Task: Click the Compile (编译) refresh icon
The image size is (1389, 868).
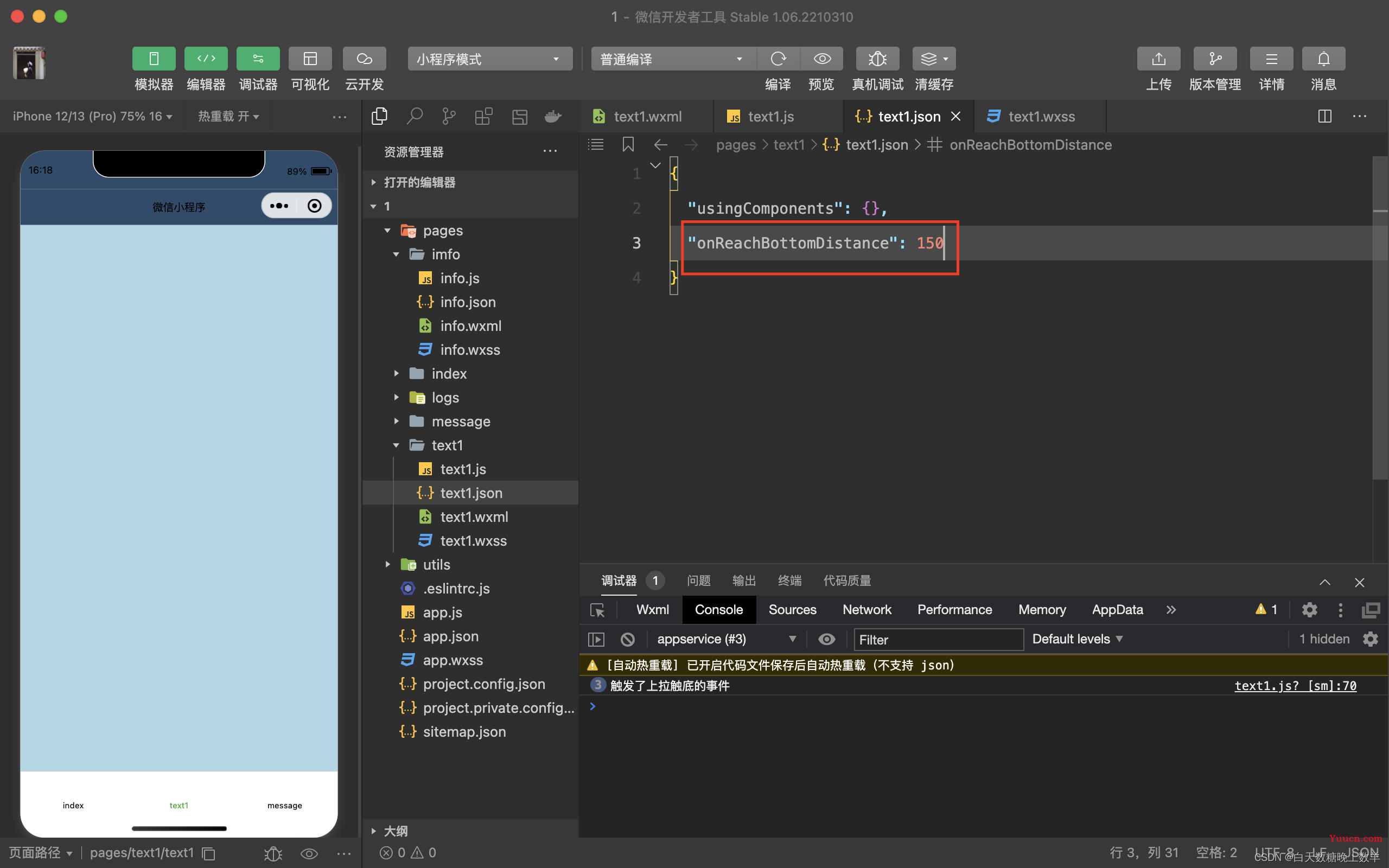Action: point(778,59)
